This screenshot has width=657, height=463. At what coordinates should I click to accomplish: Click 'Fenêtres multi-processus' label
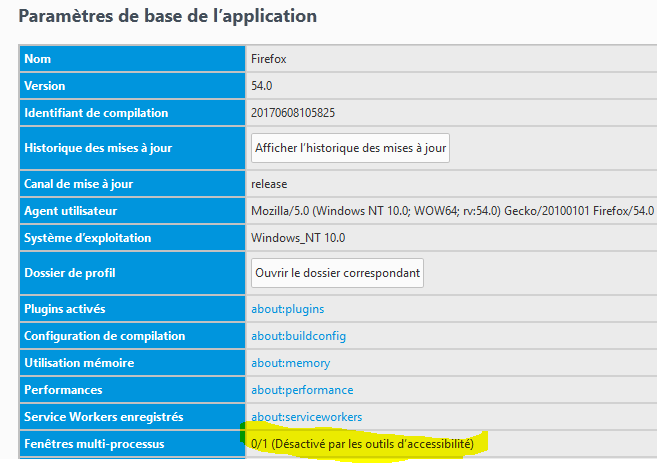94,444
